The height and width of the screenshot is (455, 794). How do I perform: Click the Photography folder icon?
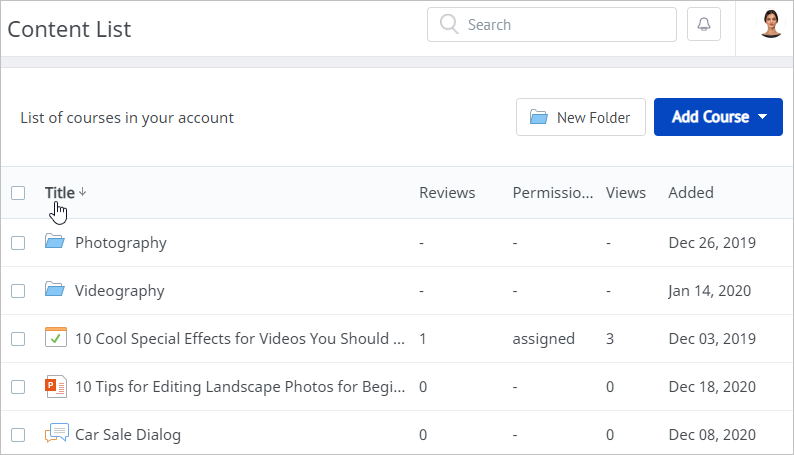(55, 241)
